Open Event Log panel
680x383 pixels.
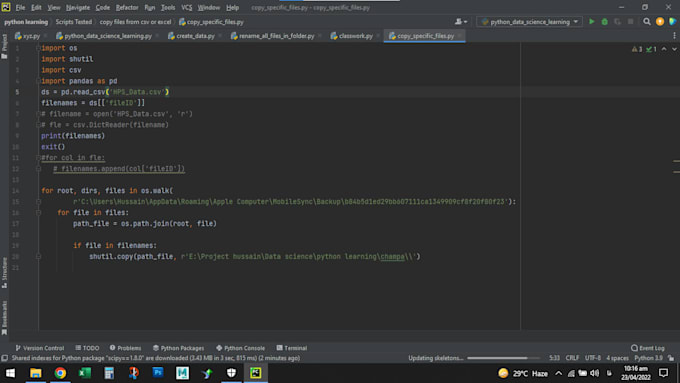point(647,348)
